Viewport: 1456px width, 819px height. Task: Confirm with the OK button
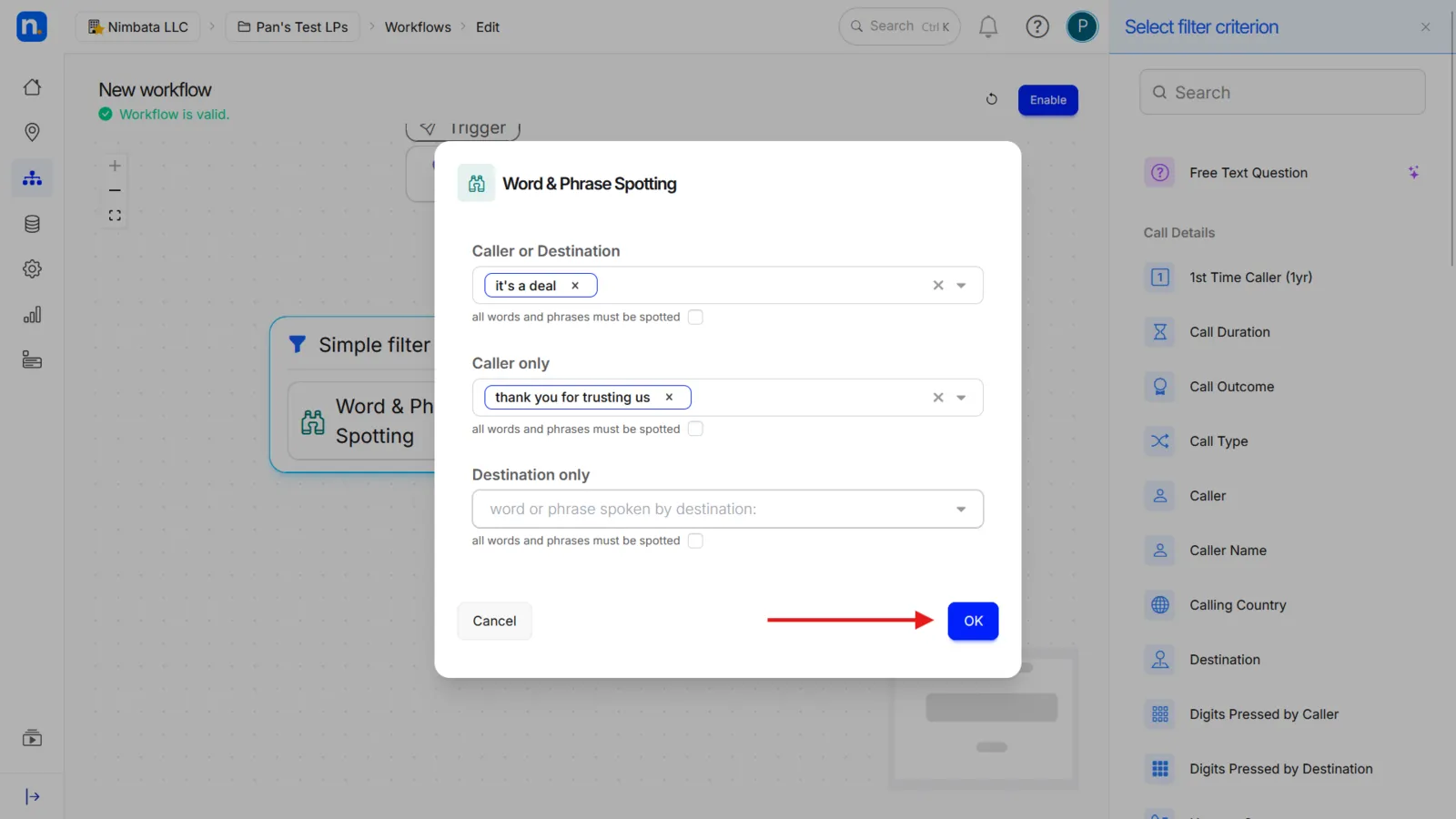point(973,622)
